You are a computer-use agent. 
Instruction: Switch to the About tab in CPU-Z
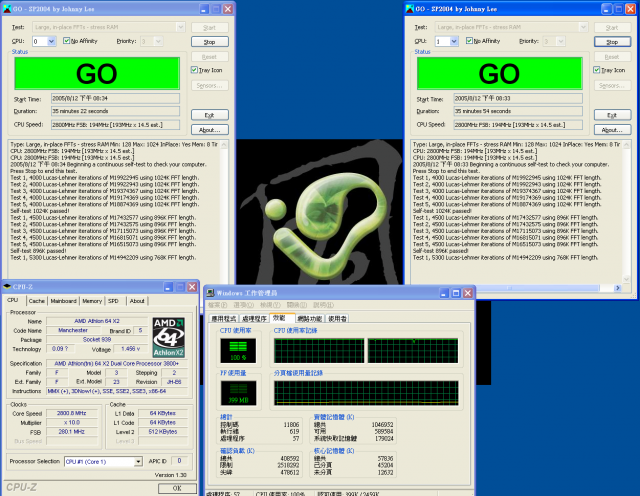point(137,301)
